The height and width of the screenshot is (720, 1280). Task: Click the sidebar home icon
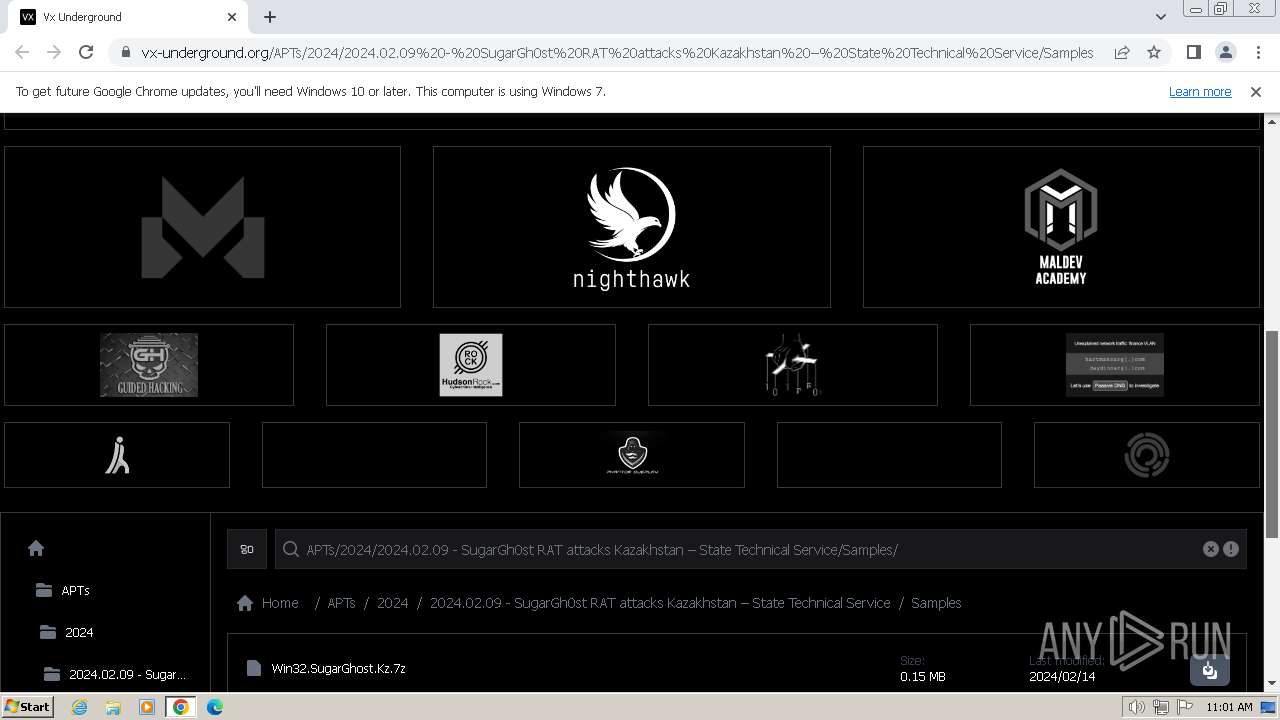tap(36, 548)
